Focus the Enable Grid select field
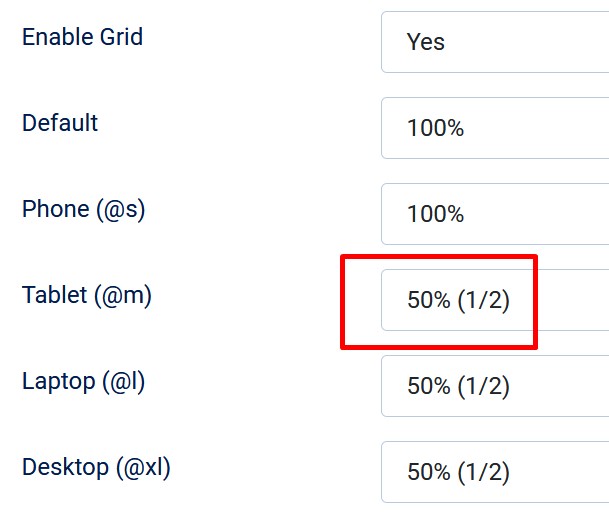The image size is (609, 515). pyautogui.click(x=540, y=42)
